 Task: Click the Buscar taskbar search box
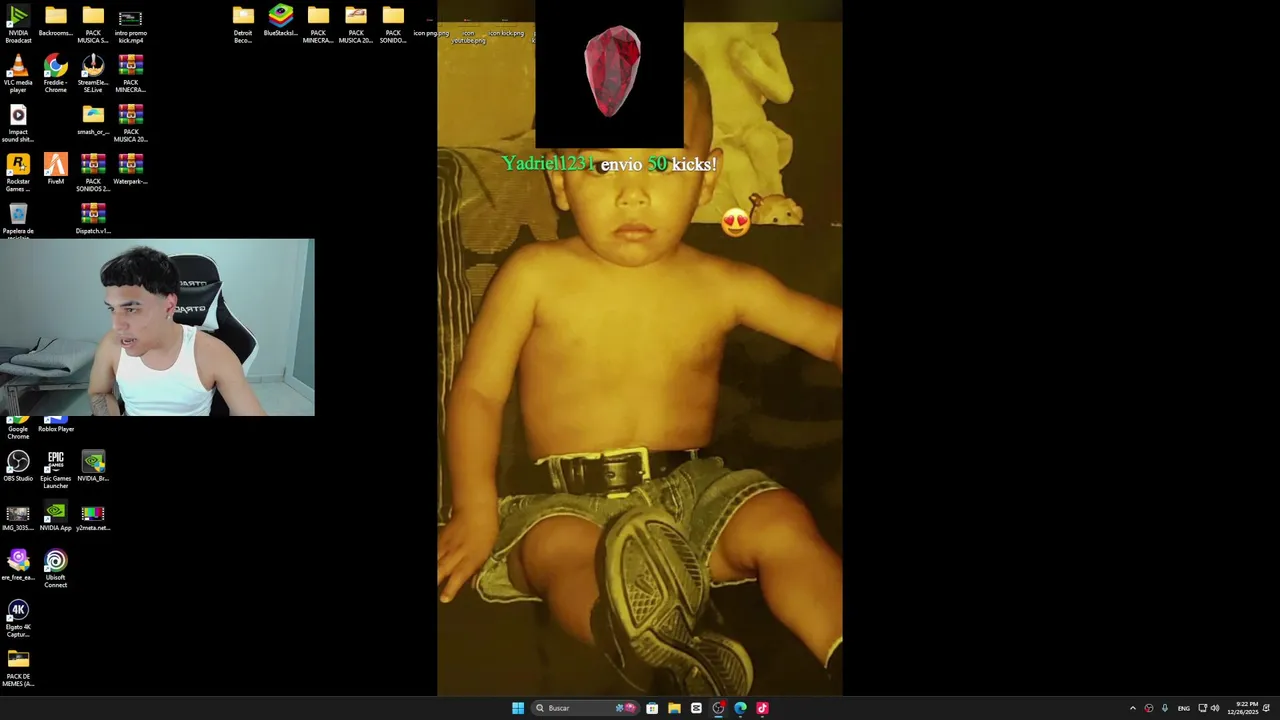(584, 708)
